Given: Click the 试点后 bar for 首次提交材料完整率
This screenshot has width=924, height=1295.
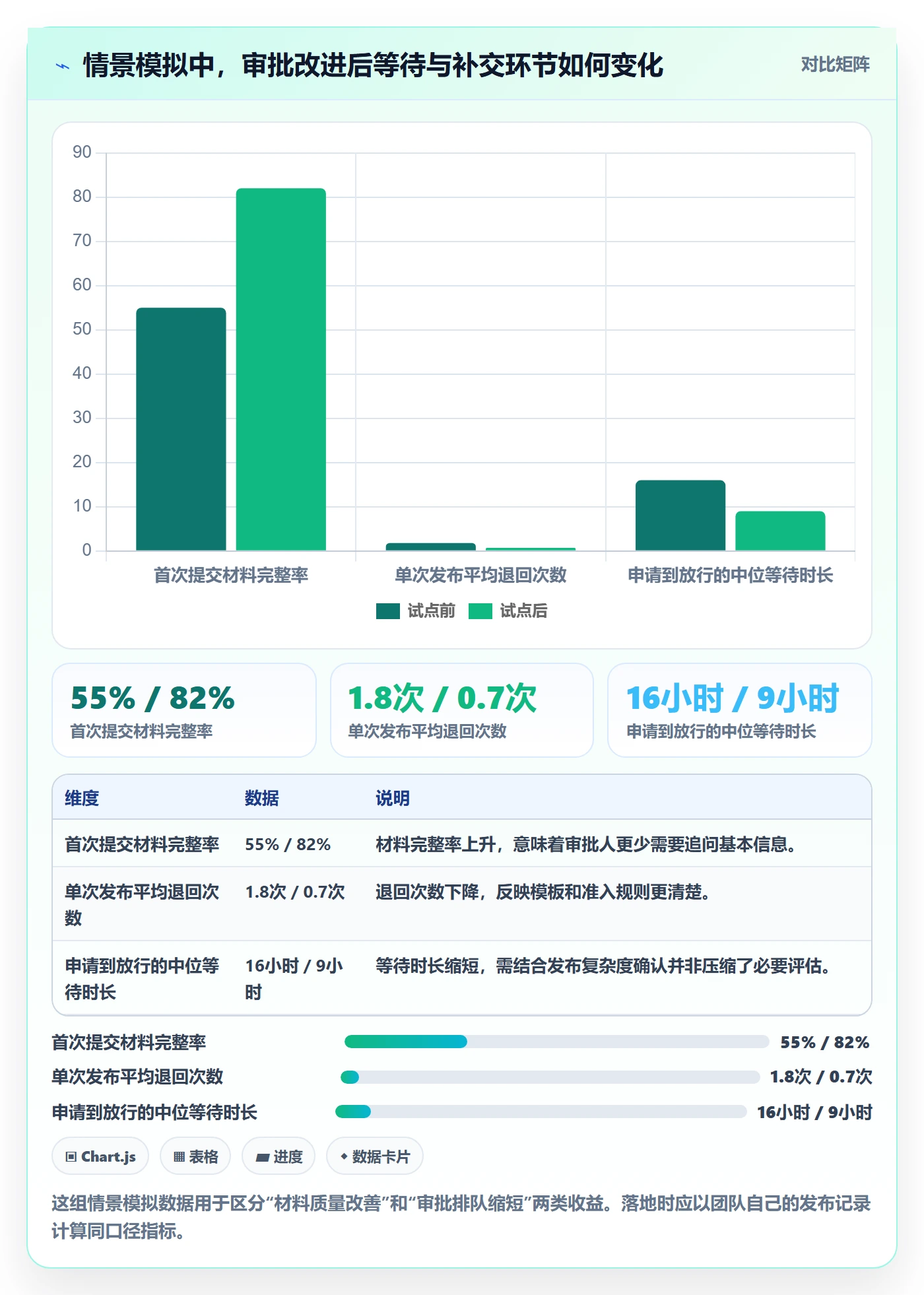Looking at the screenshot, I should click(x=281, y=370).
